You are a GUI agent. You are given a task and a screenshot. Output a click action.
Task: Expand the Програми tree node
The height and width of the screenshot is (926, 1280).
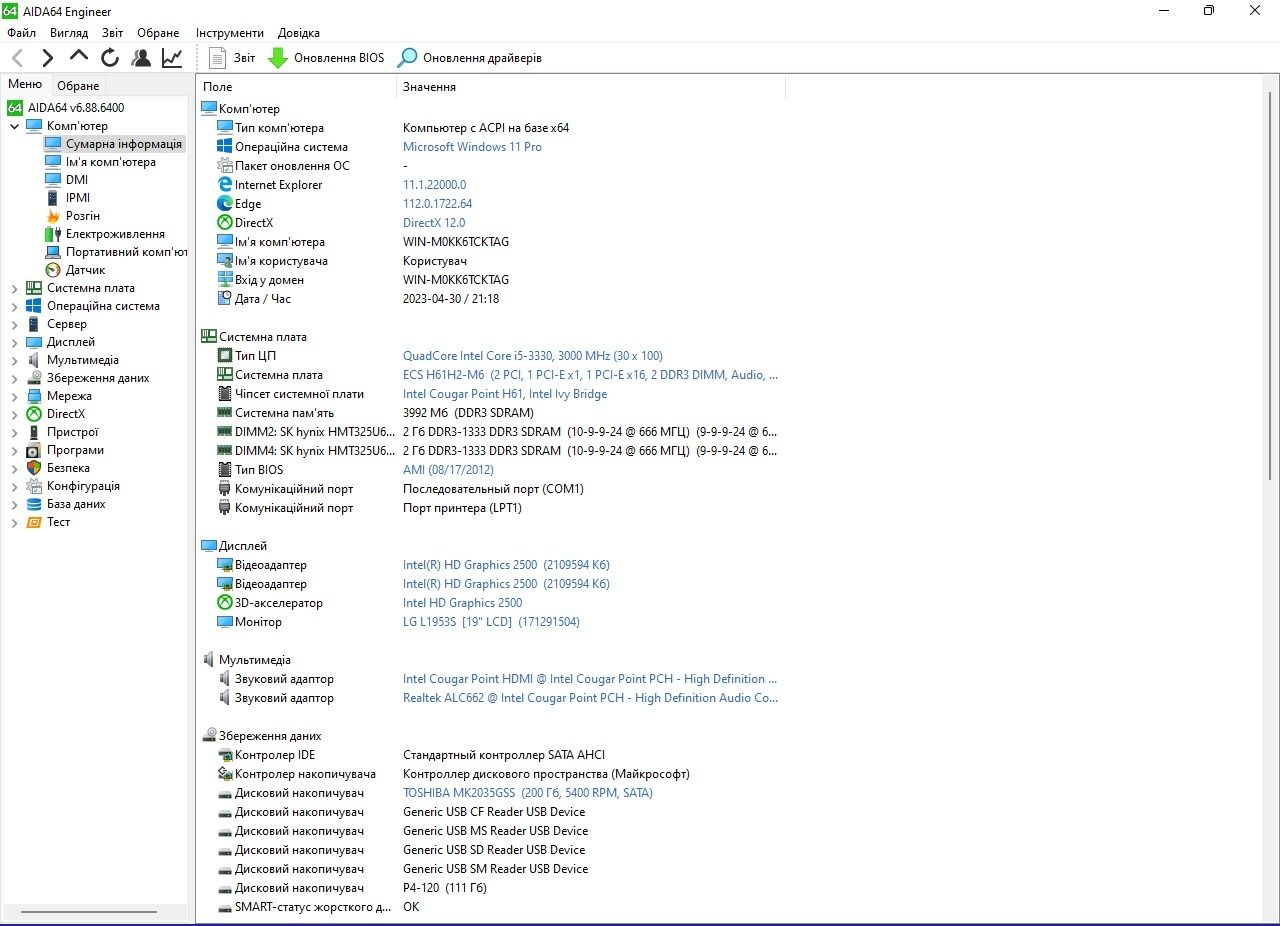pos(14,450)
